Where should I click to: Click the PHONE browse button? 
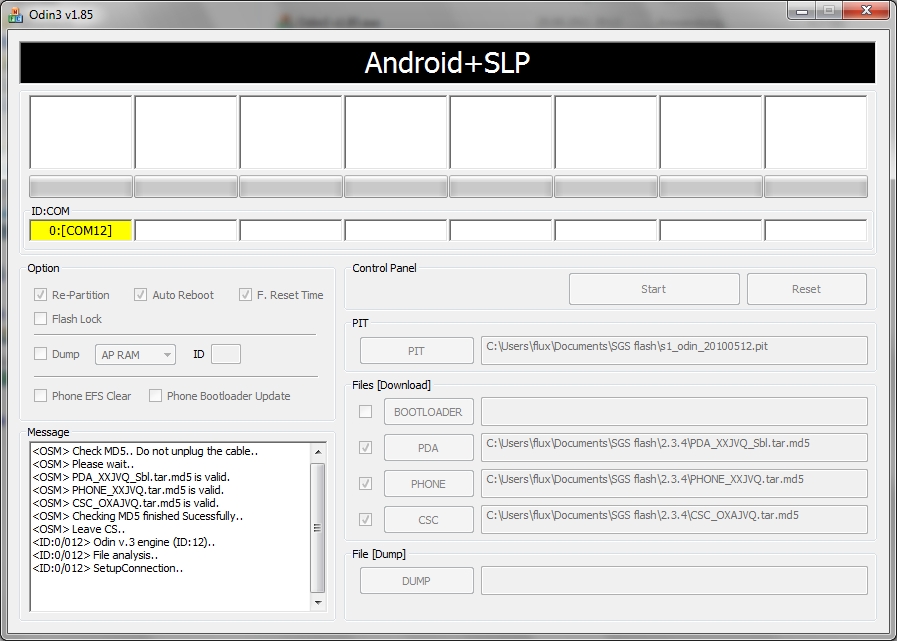click(x=428, y=484)
